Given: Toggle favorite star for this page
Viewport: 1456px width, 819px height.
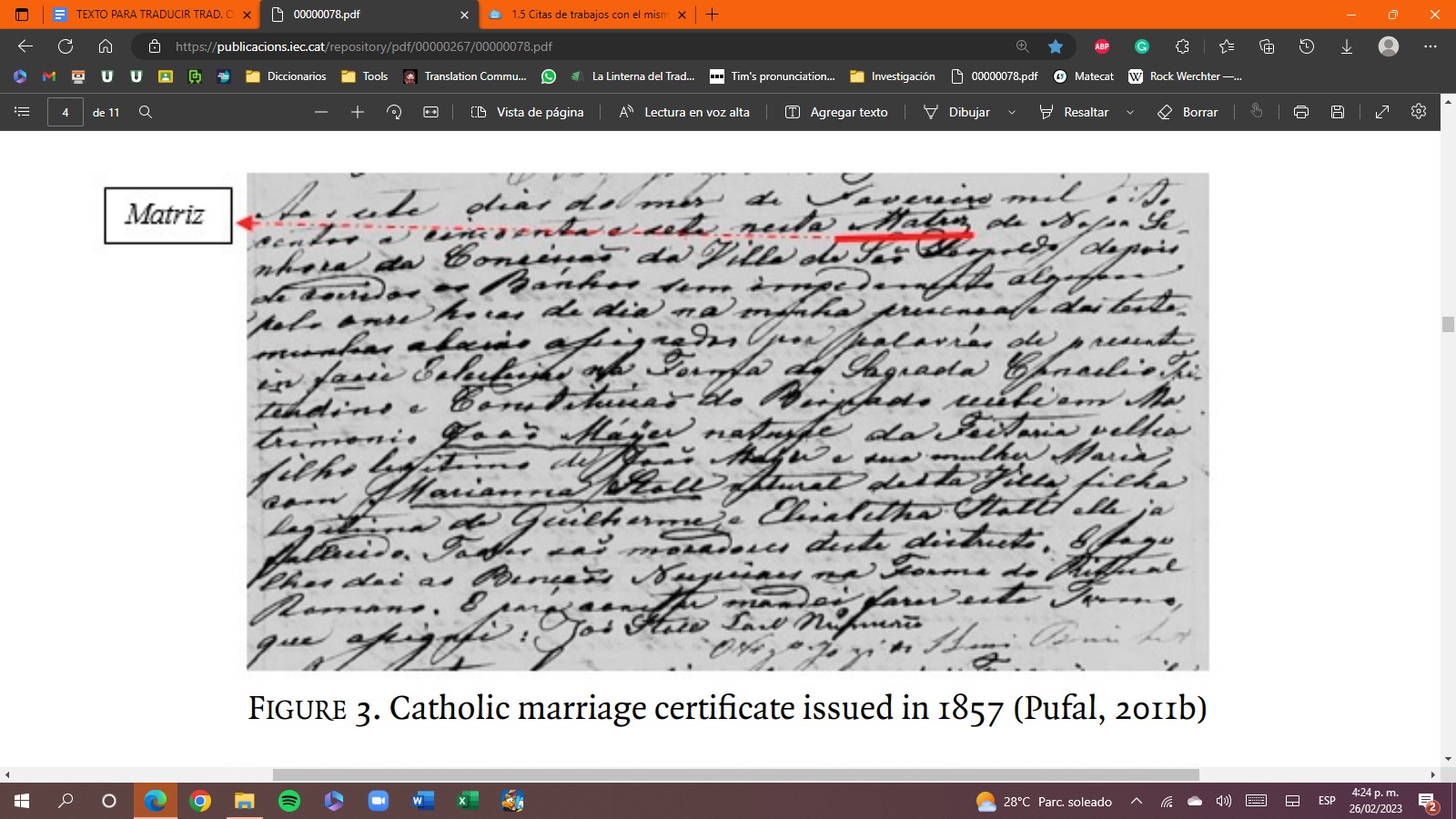Looking at the screenshot, I should click(x=1056, y=46).
